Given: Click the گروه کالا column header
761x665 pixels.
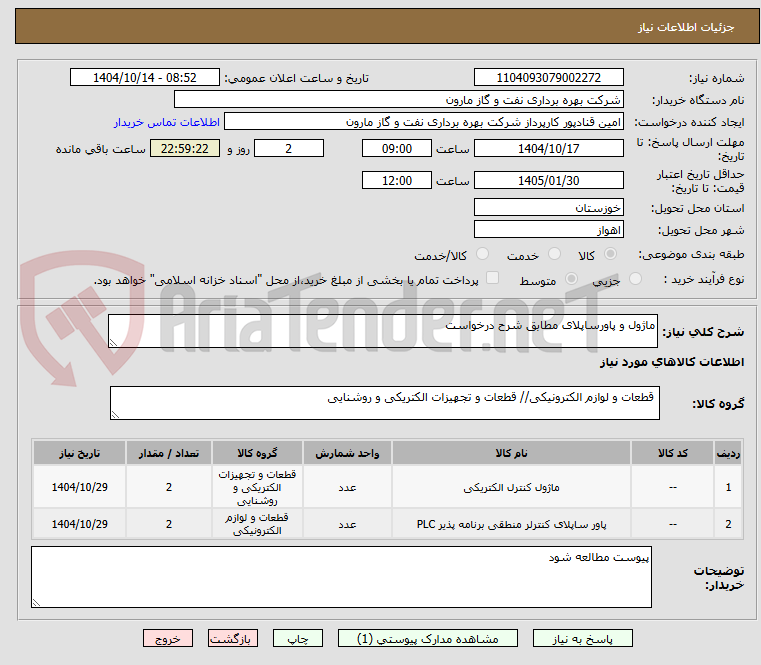Looking at the screenshot, I should click(x=257, y=453).
